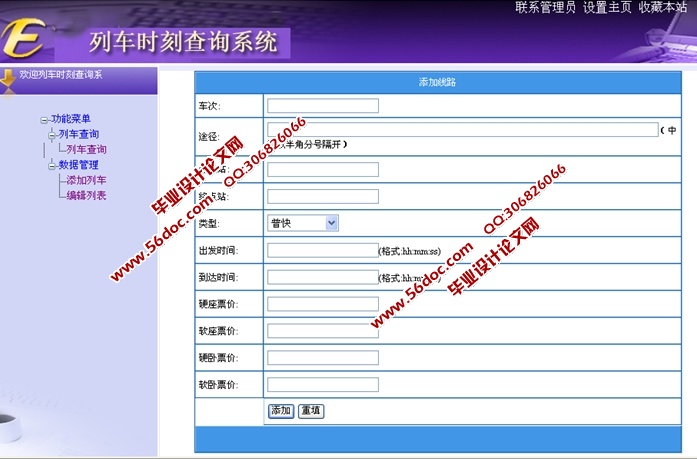Click the 收藏本站 link

click(663, 7)
